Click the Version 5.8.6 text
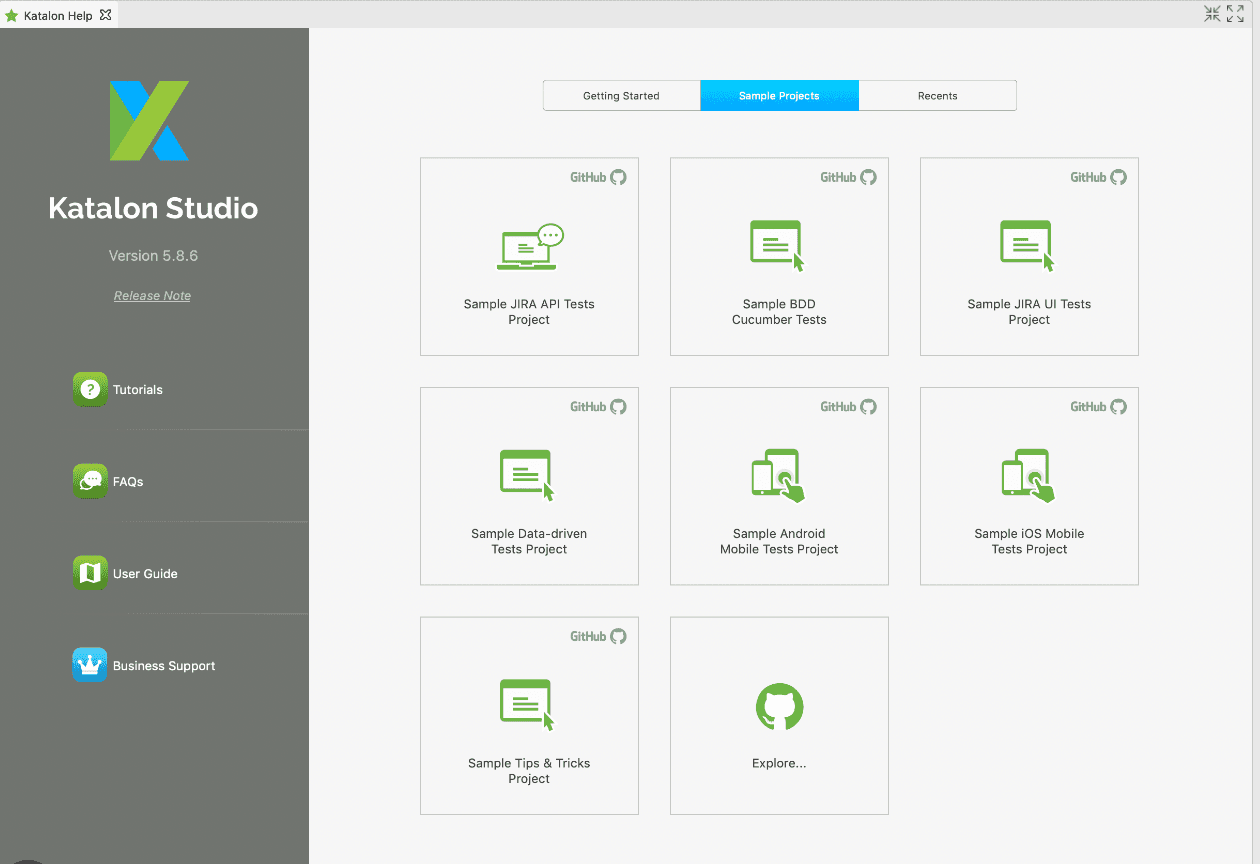Screen dimensions: 1260x864 point(153,256)
